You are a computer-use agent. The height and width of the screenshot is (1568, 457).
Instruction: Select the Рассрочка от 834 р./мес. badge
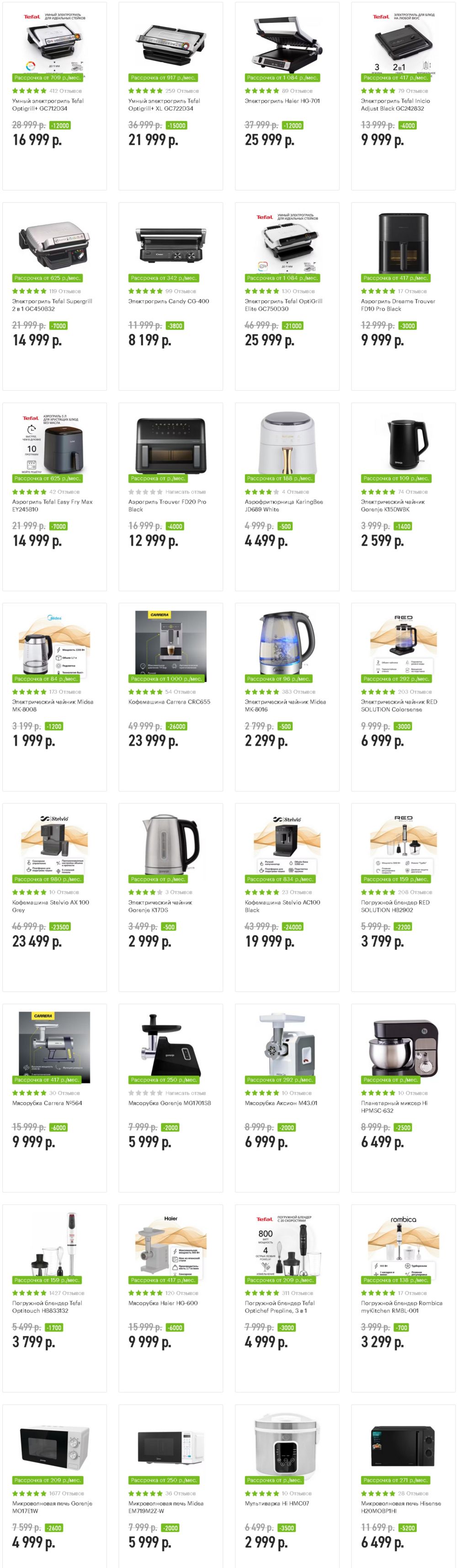coord(280,879)
